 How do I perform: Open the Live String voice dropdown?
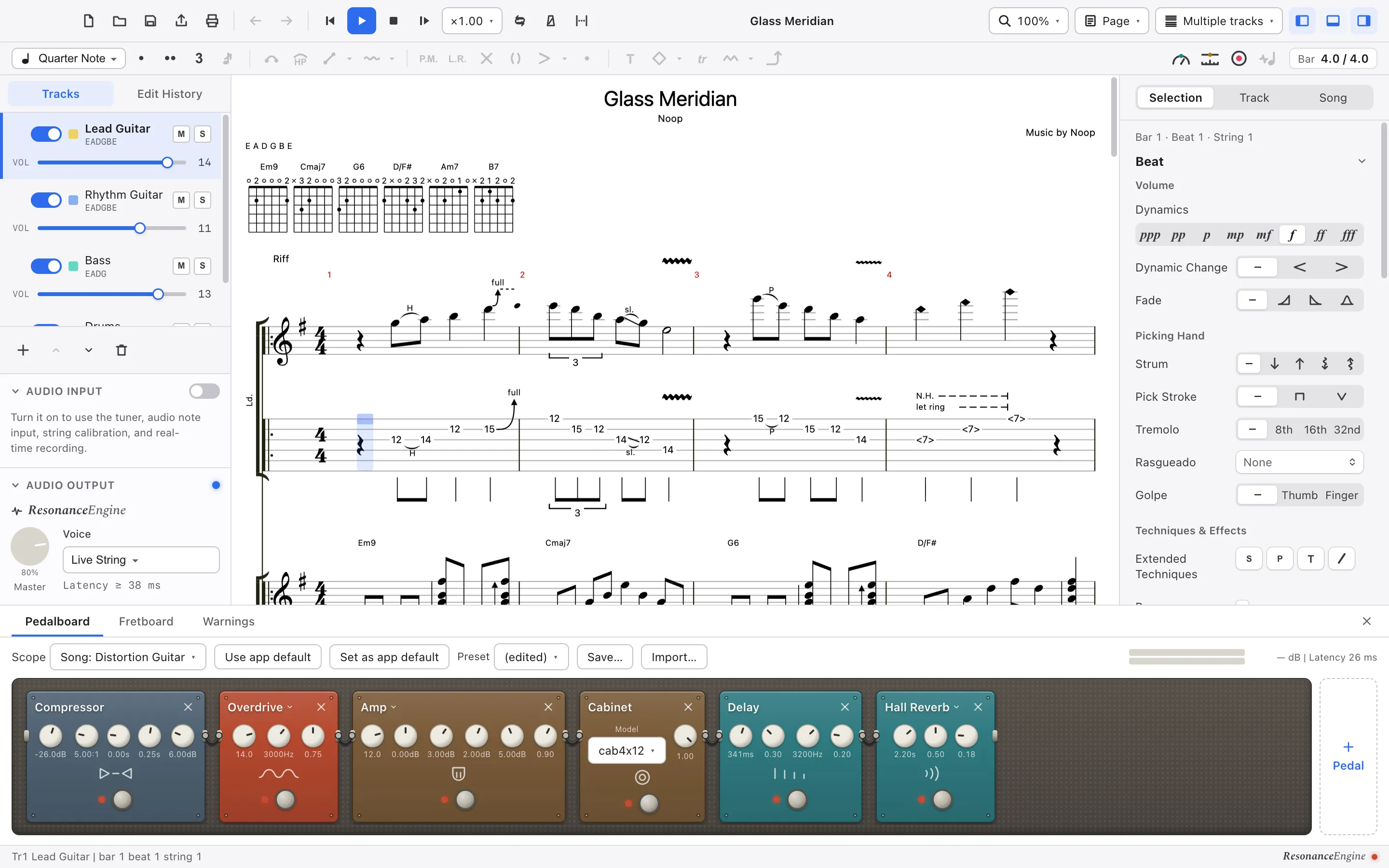point(141,560)
